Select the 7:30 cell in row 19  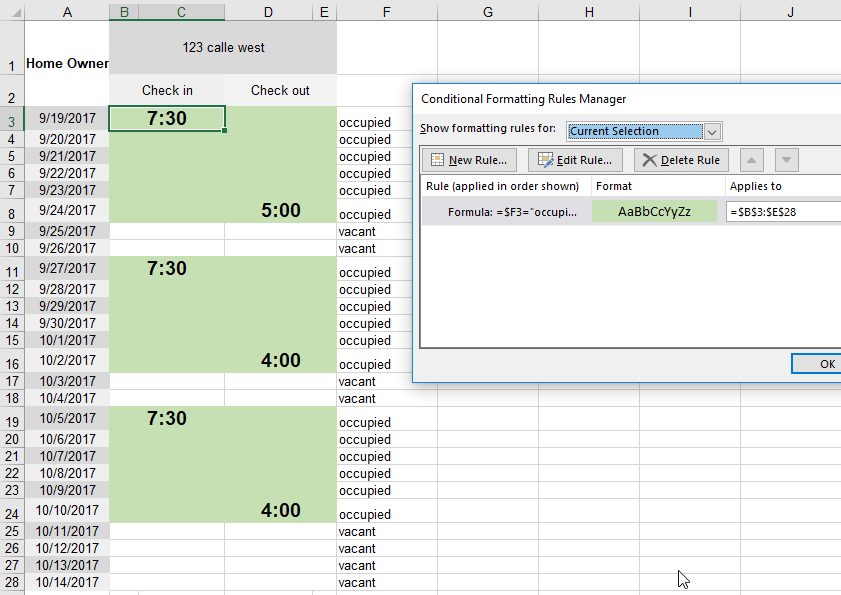[x=167, y=418]
